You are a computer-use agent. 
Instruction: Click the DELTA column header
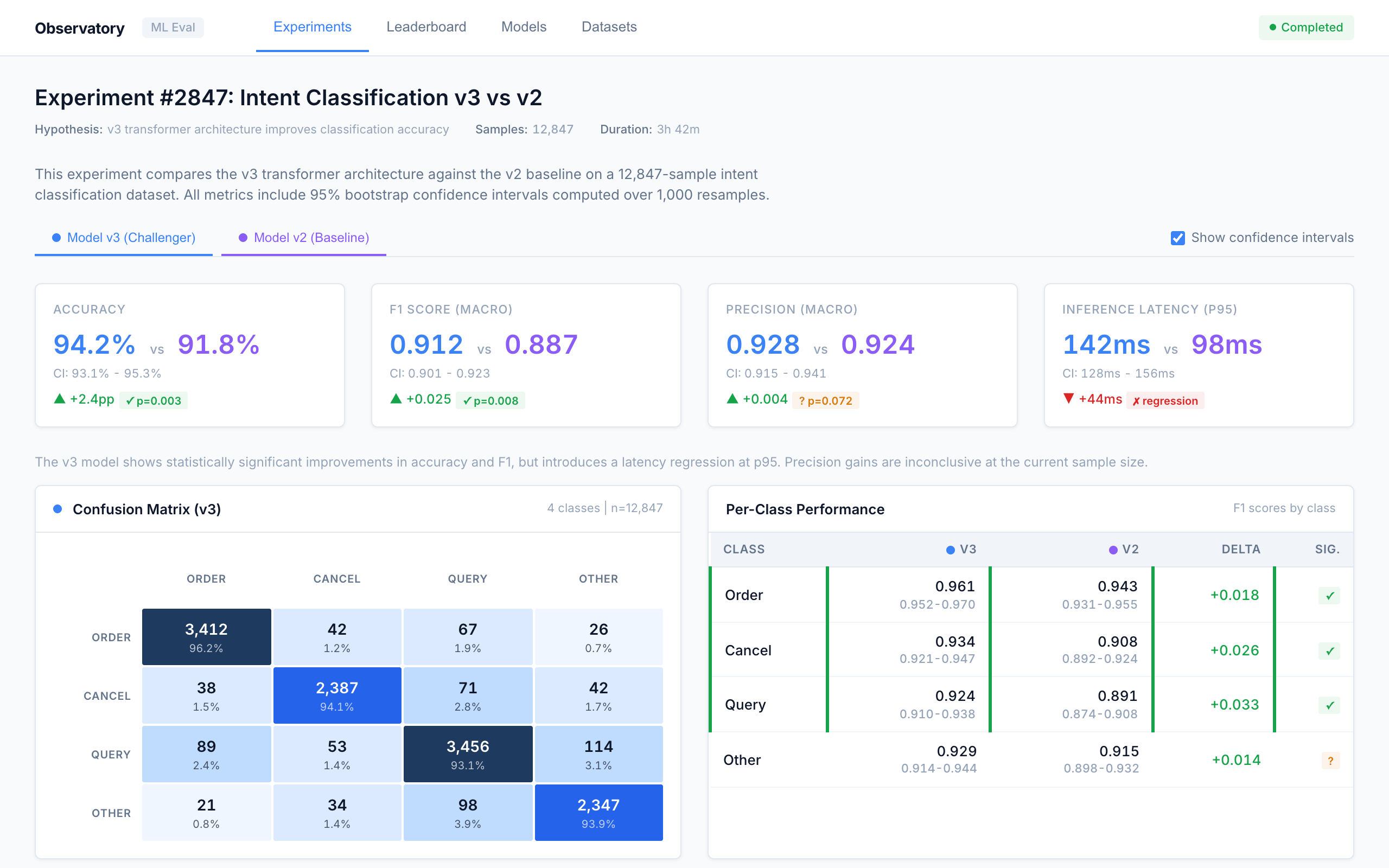tap(1240, 550)
